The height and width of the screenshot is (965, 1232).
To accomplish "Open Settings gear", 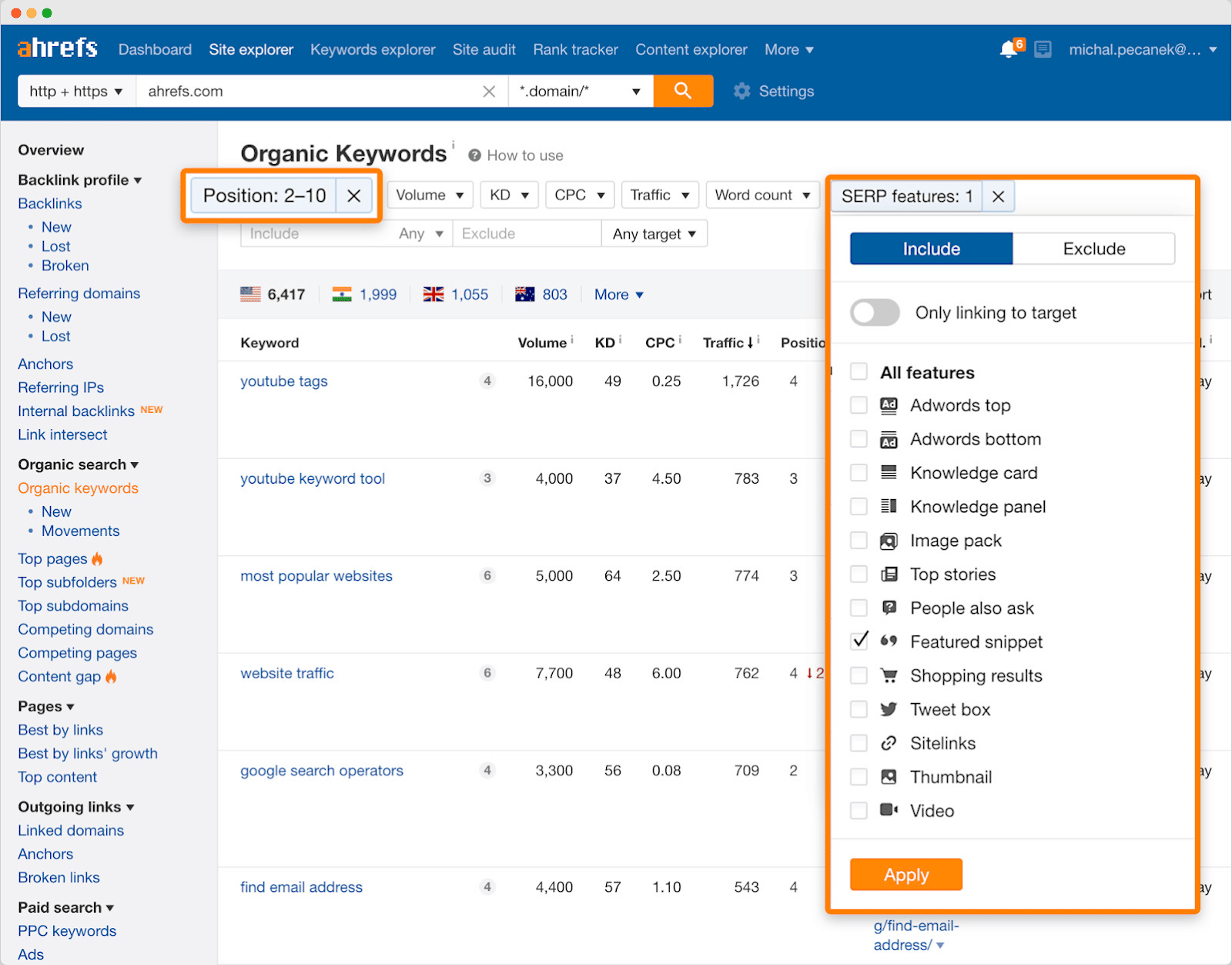I will pyautogui.click(x=742, y=91).
